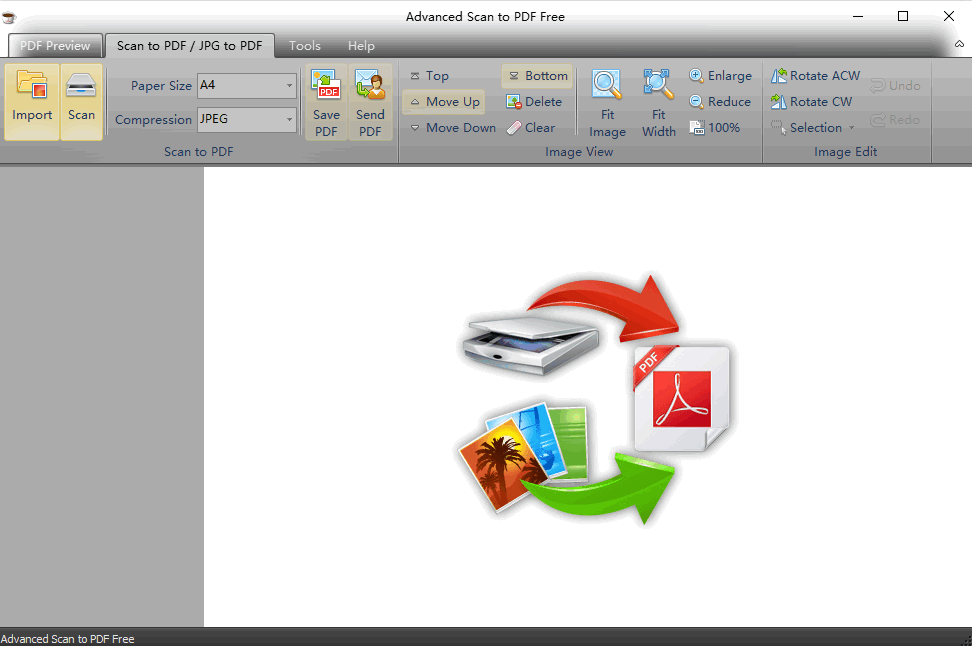Select Fit Image view
The width and height of the screenshot is (972, 646).
point(607,104)
